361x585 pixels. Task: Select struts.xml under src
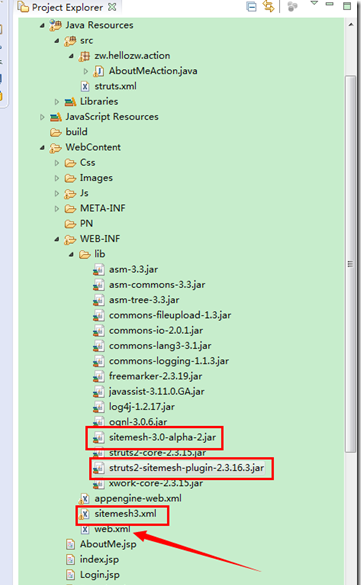click(115, 87)
